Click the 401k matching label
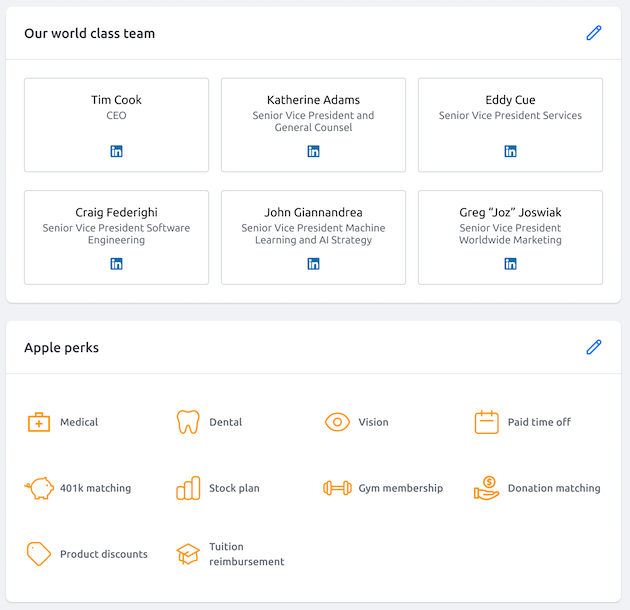Viewport: 630px width, 610px height. click(96, 488)
